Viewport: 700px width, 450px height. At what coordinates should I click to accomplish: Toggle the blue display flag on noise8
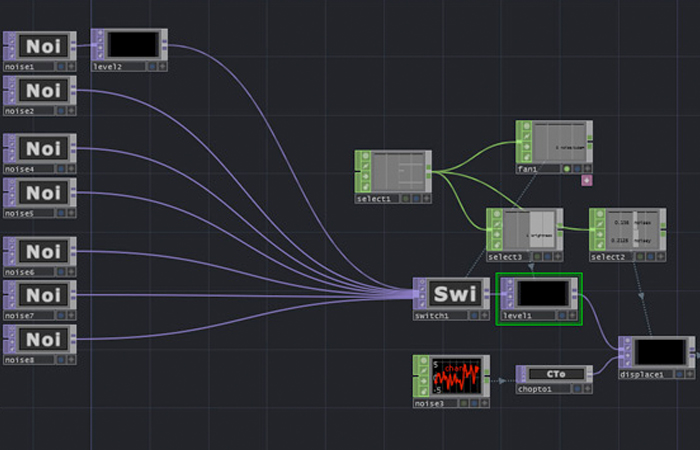point(61,360)
